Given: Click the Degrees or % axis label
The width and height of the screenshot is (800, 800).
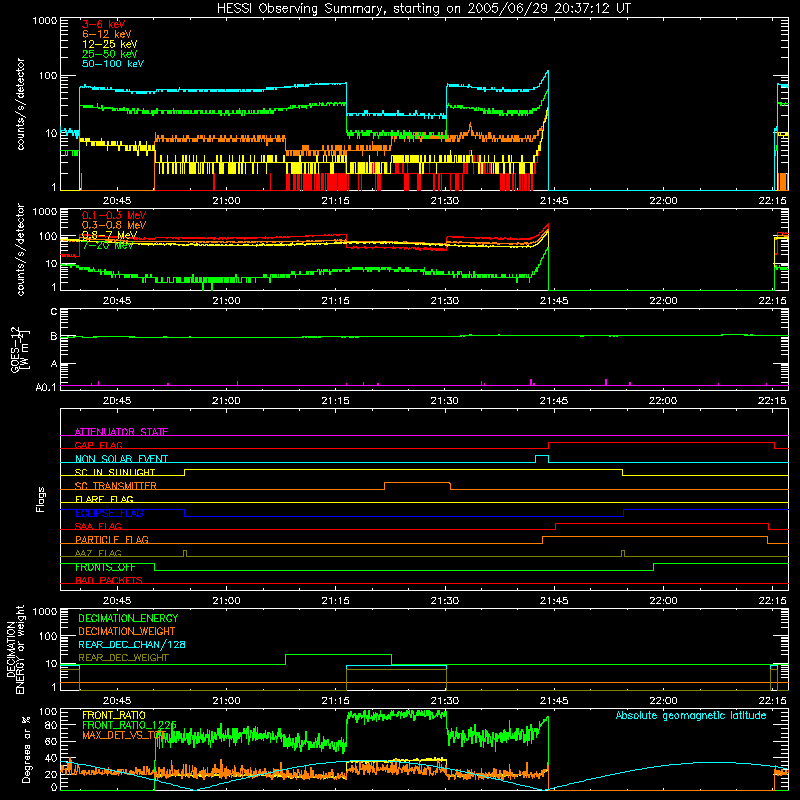Looking at the screenshot, I should click(x=26, y=749).
